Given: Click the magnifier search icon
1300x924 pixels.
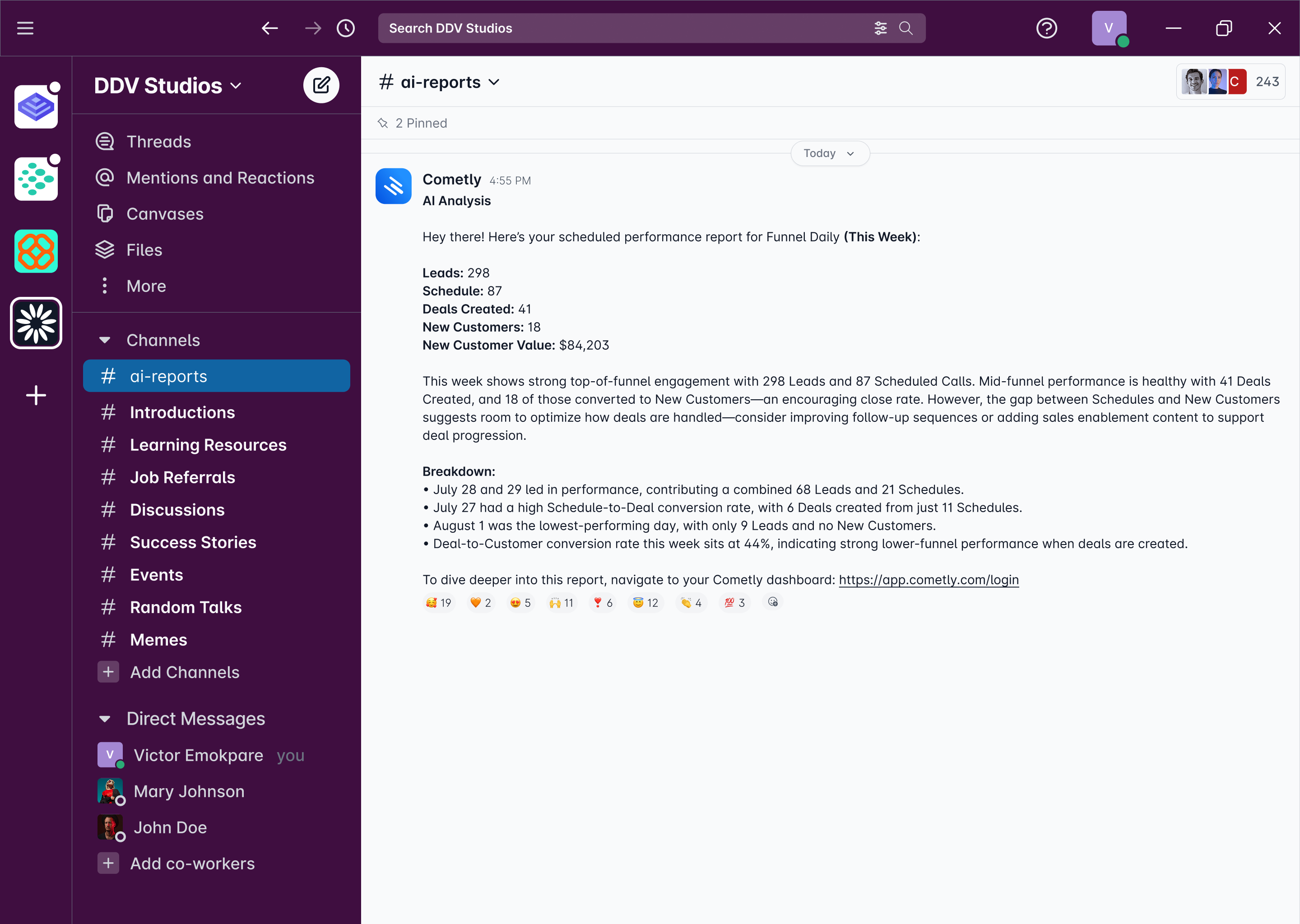Looking at the screenshot, I should 905,28.
